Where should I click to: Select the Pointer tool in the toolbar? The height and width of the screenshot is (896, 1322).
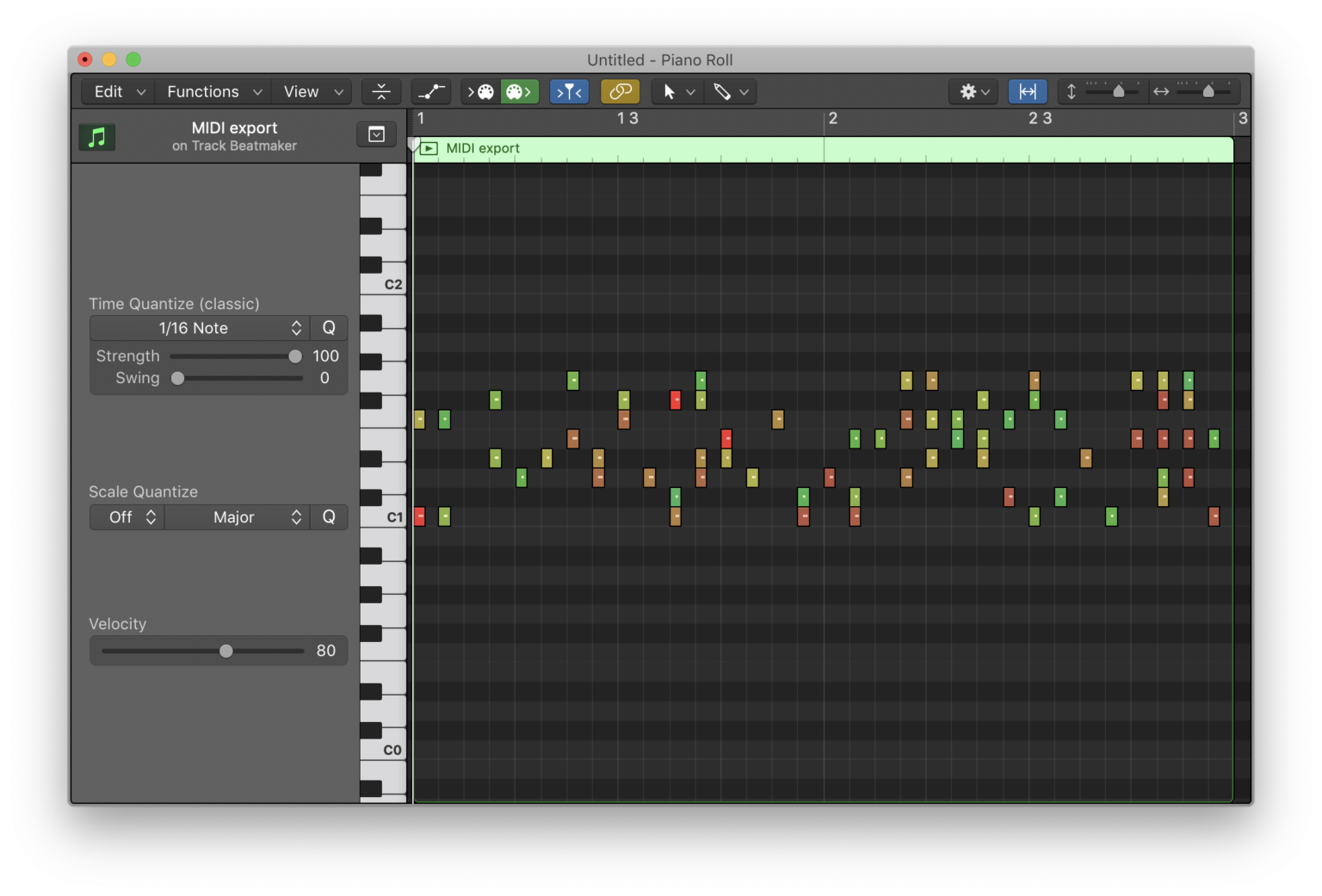pos(671,91)
